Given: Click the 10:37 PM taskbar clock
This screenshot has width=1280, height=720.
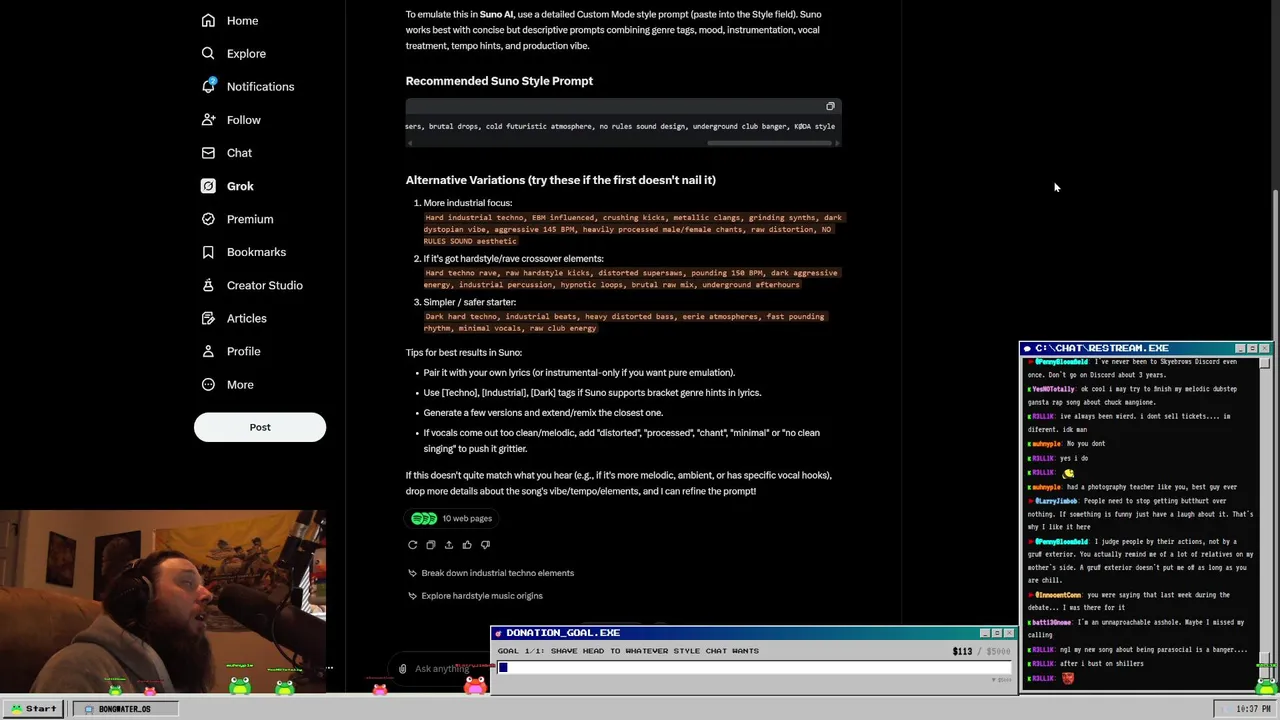Looking at the screenshot, I should (1243, 709).
